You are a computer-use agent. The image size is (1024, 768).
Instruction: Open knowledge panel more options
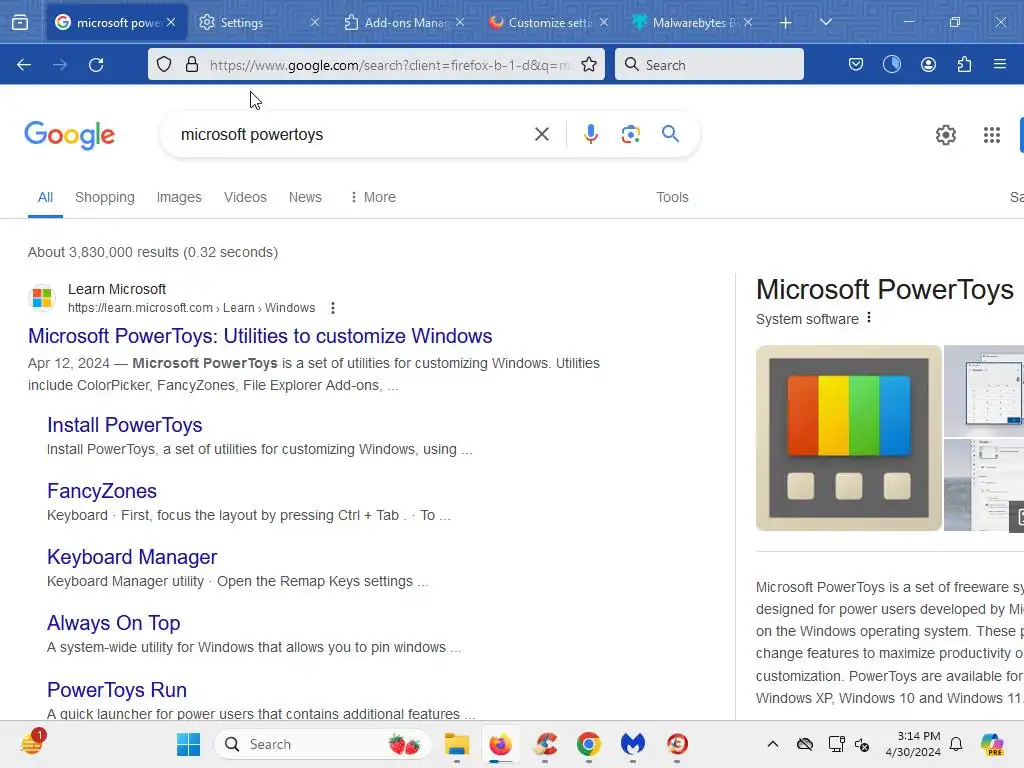869,318
